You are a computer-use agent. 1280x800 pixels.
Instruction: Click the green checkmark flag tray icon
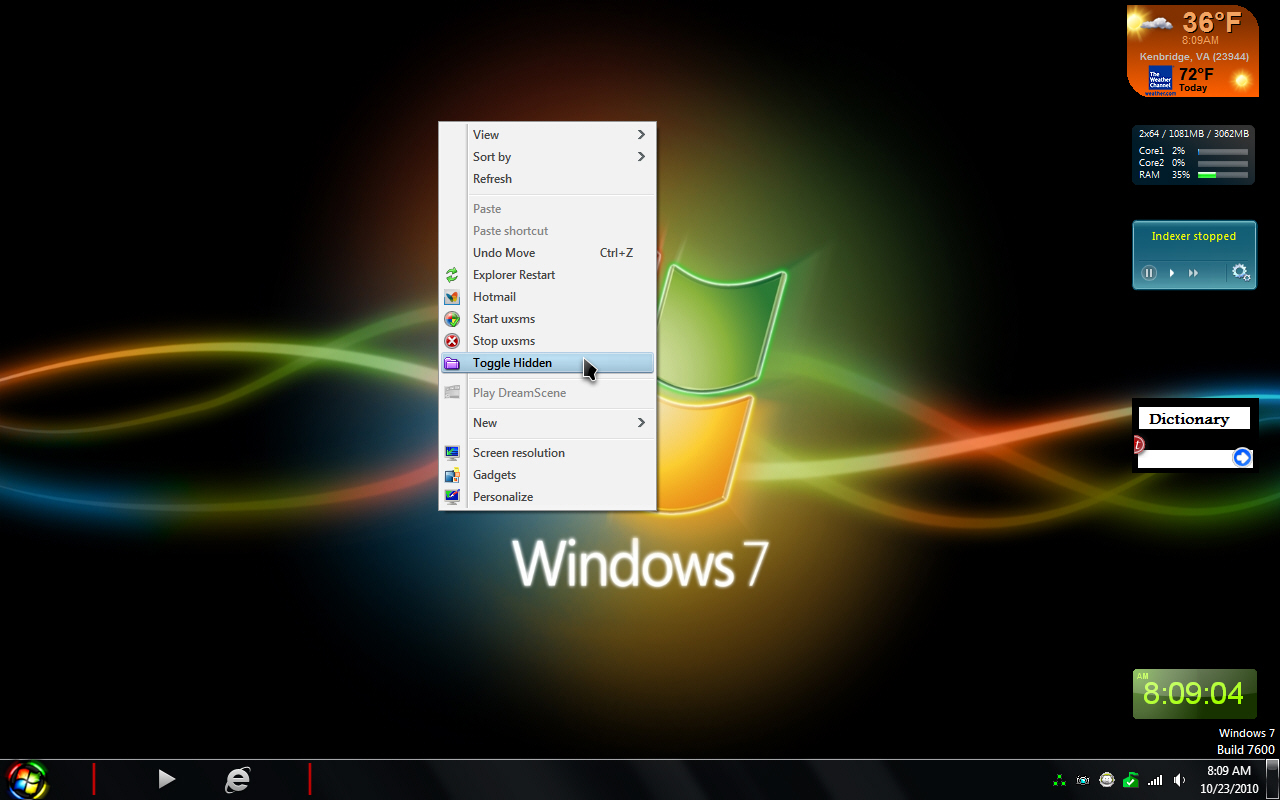(1131, 780)
